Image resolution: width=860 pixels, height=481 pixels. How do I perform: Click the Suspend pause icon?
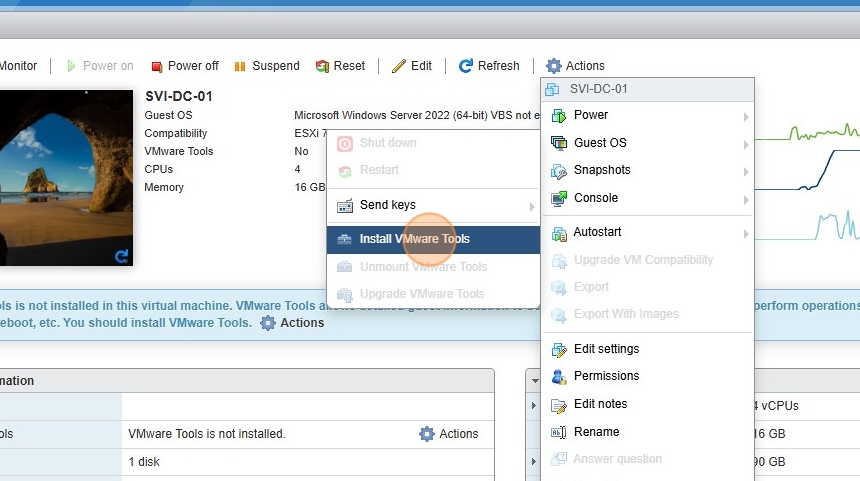[240, 66]
